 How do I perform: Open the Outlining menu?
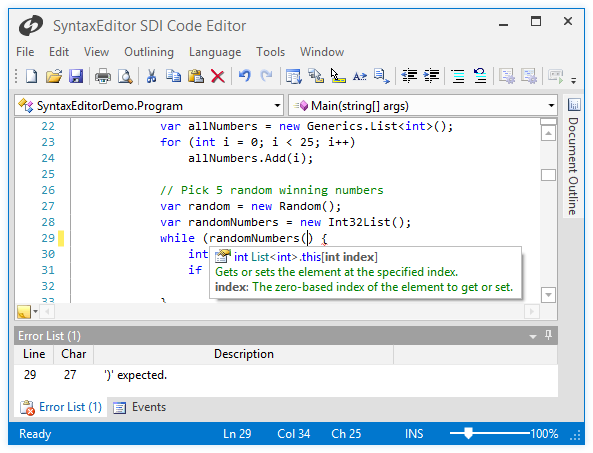click(149, 52)
